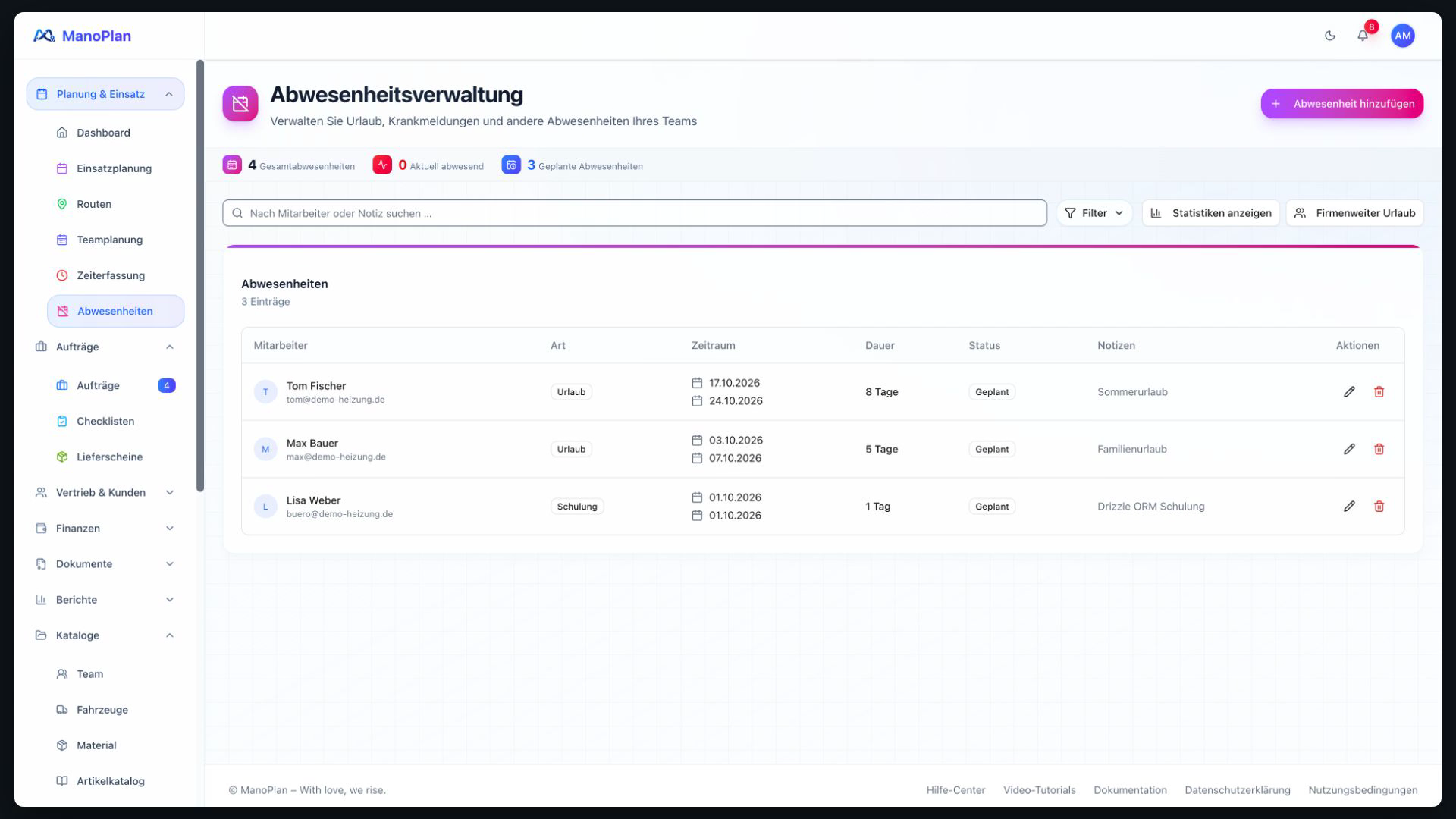Open Routen in sidebar
The image size is (1456, 819).
click(x=115, y=204)
